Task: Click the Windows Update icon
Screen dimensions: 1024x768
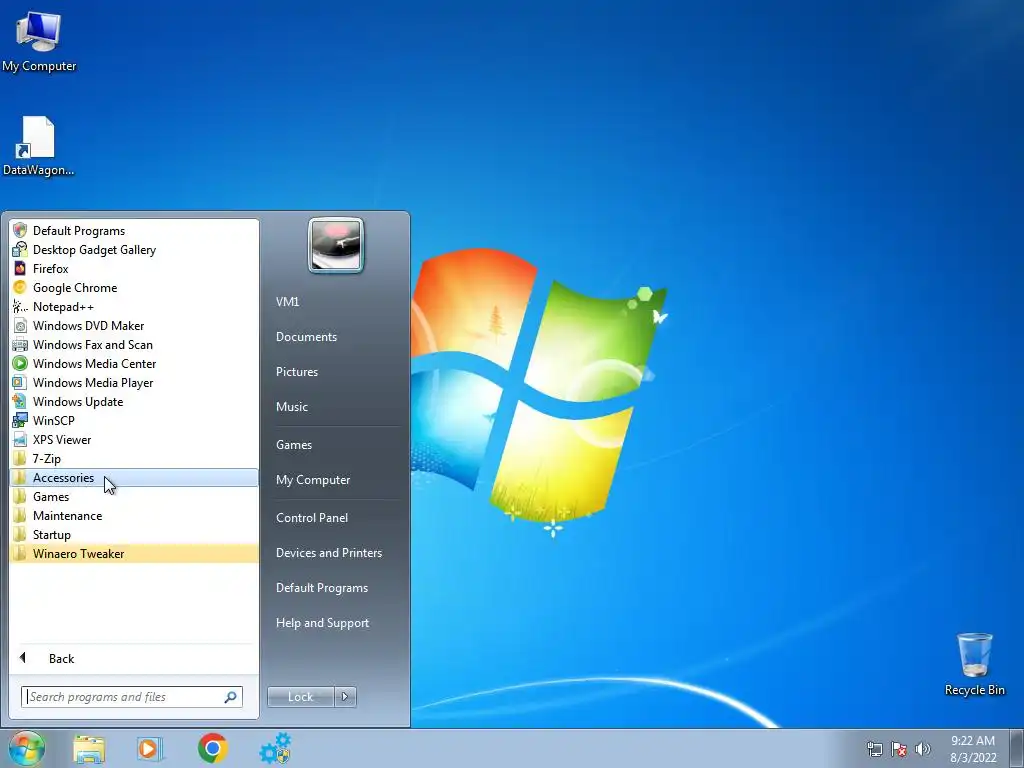Action: 20,401
